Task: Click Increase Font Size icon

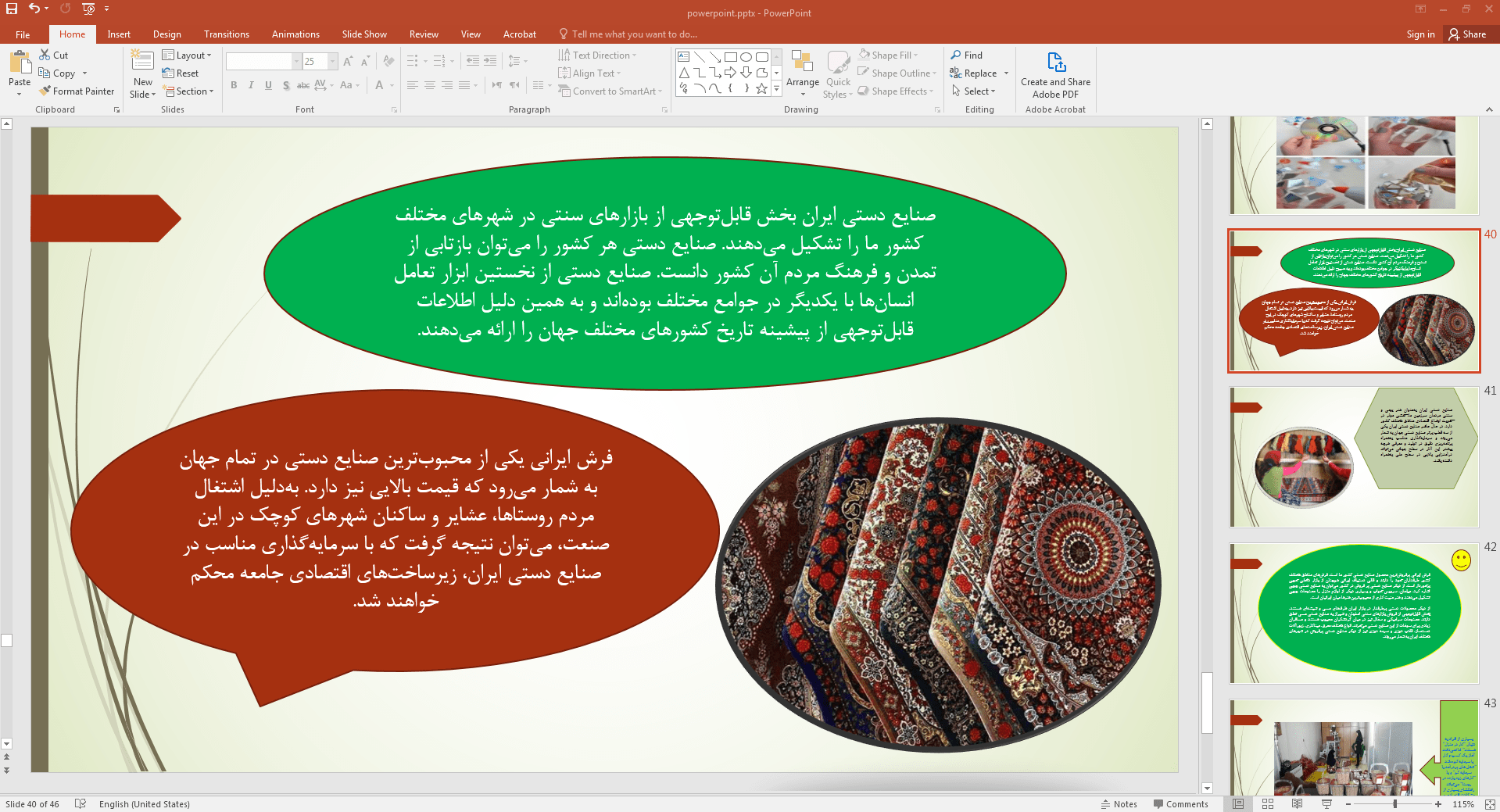Action: click(348, 61)
